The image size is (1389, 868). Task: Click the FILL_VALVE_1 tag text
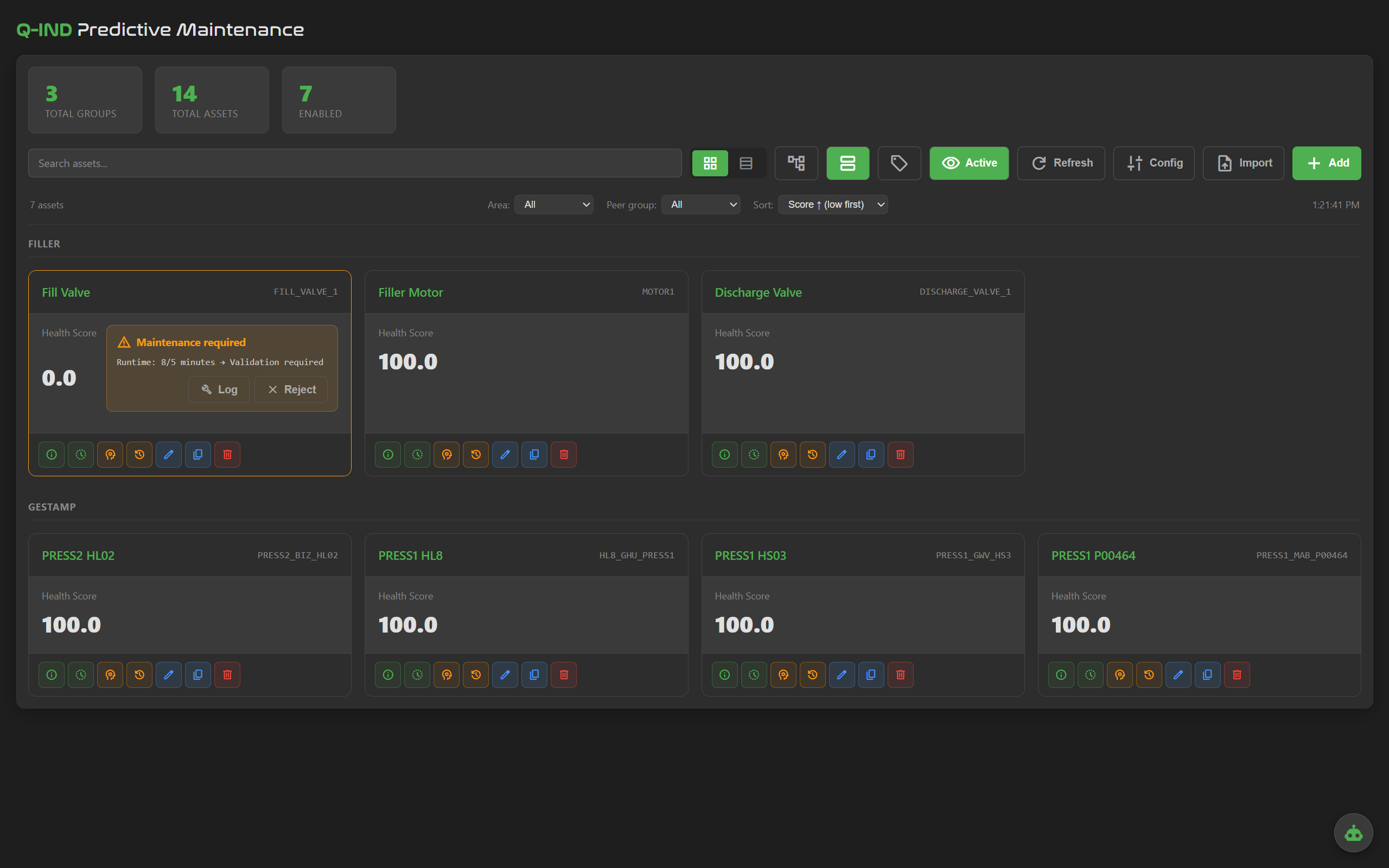tap(306, 292)
